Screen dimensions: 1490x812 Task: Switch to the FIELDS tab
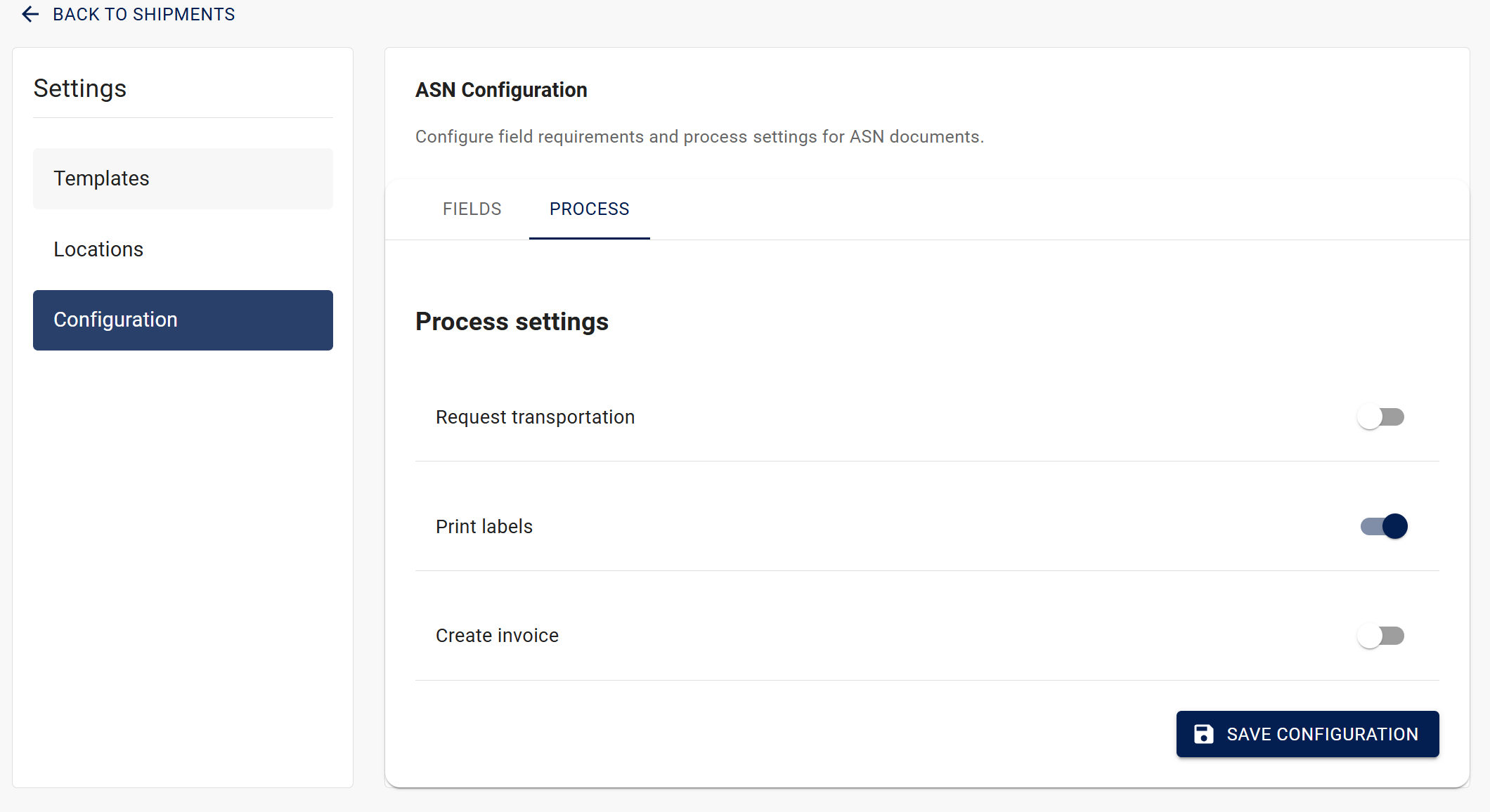pyautogui.click(x=472, y=209)
